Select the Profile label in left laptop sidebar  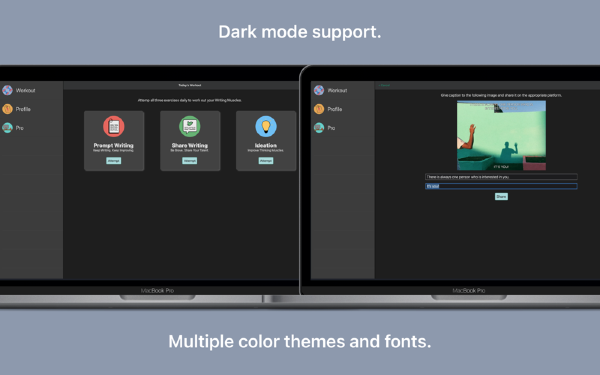tap(23, 109)
